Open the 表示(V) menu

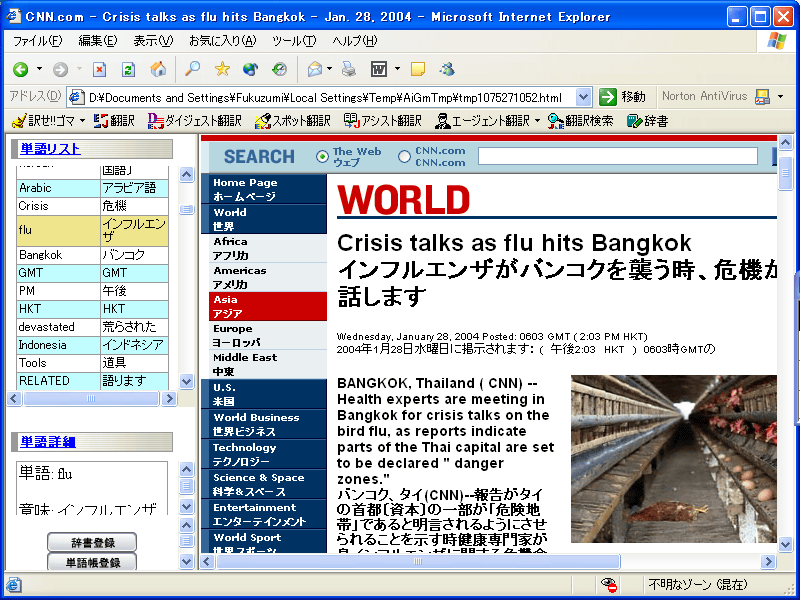153,41
